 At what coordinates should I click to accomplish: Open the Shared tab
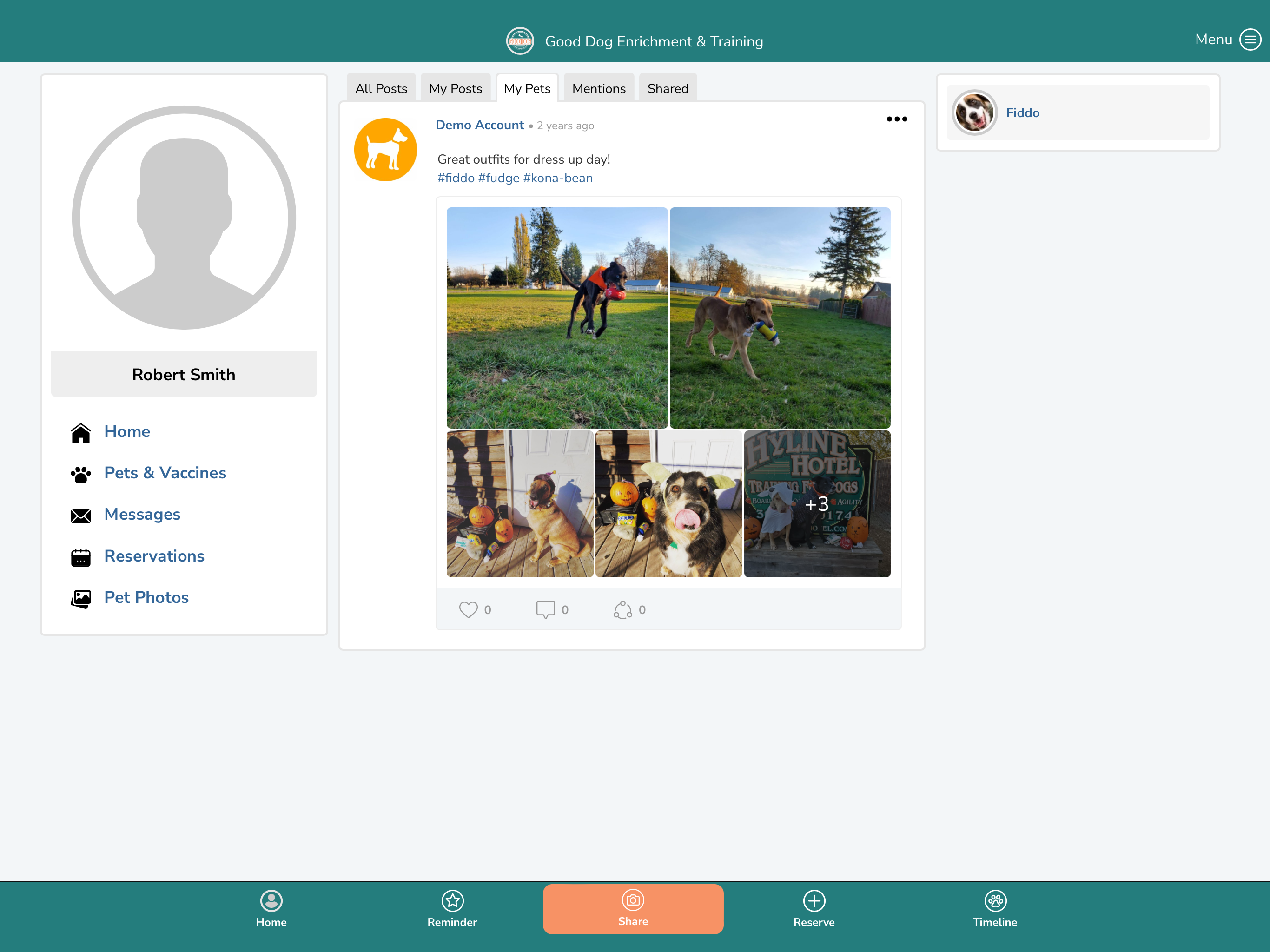[x=668, y=88]
